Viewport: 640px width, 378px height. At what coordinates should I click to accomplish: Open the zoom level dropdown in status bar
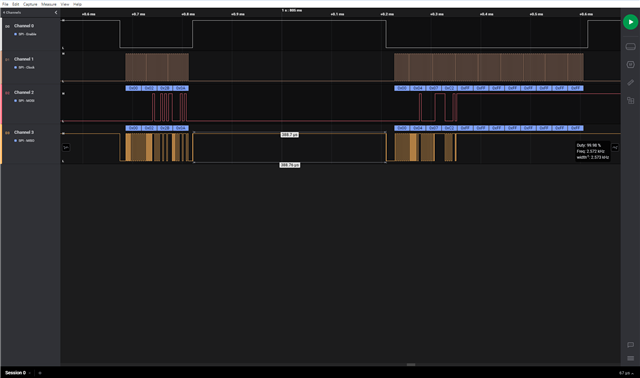click(626, 373)
